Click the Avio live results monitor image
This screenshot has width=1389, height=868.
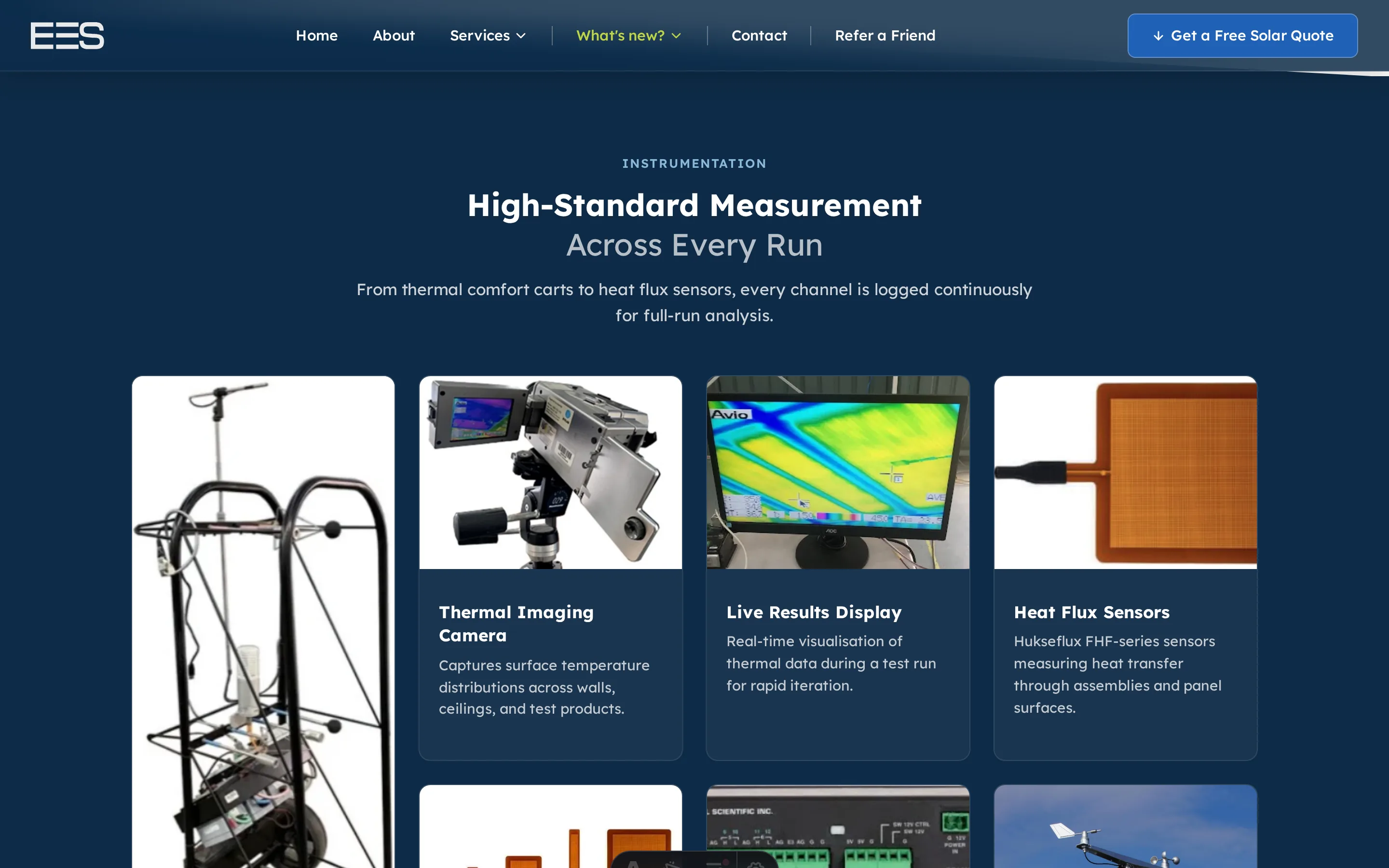coord(837,473)
